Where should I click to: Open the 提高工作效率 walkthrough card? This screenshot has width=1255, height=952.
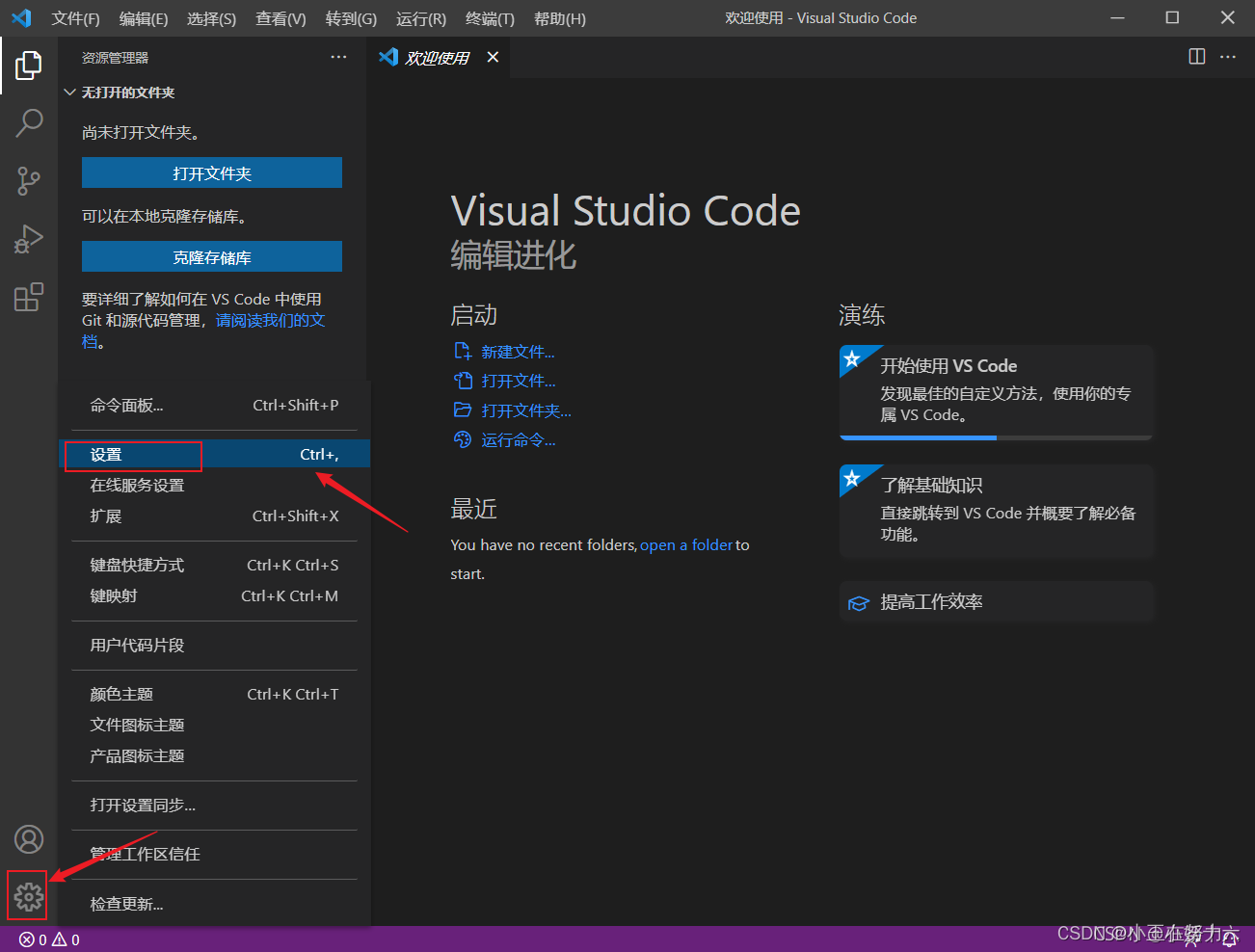[997, 602]
